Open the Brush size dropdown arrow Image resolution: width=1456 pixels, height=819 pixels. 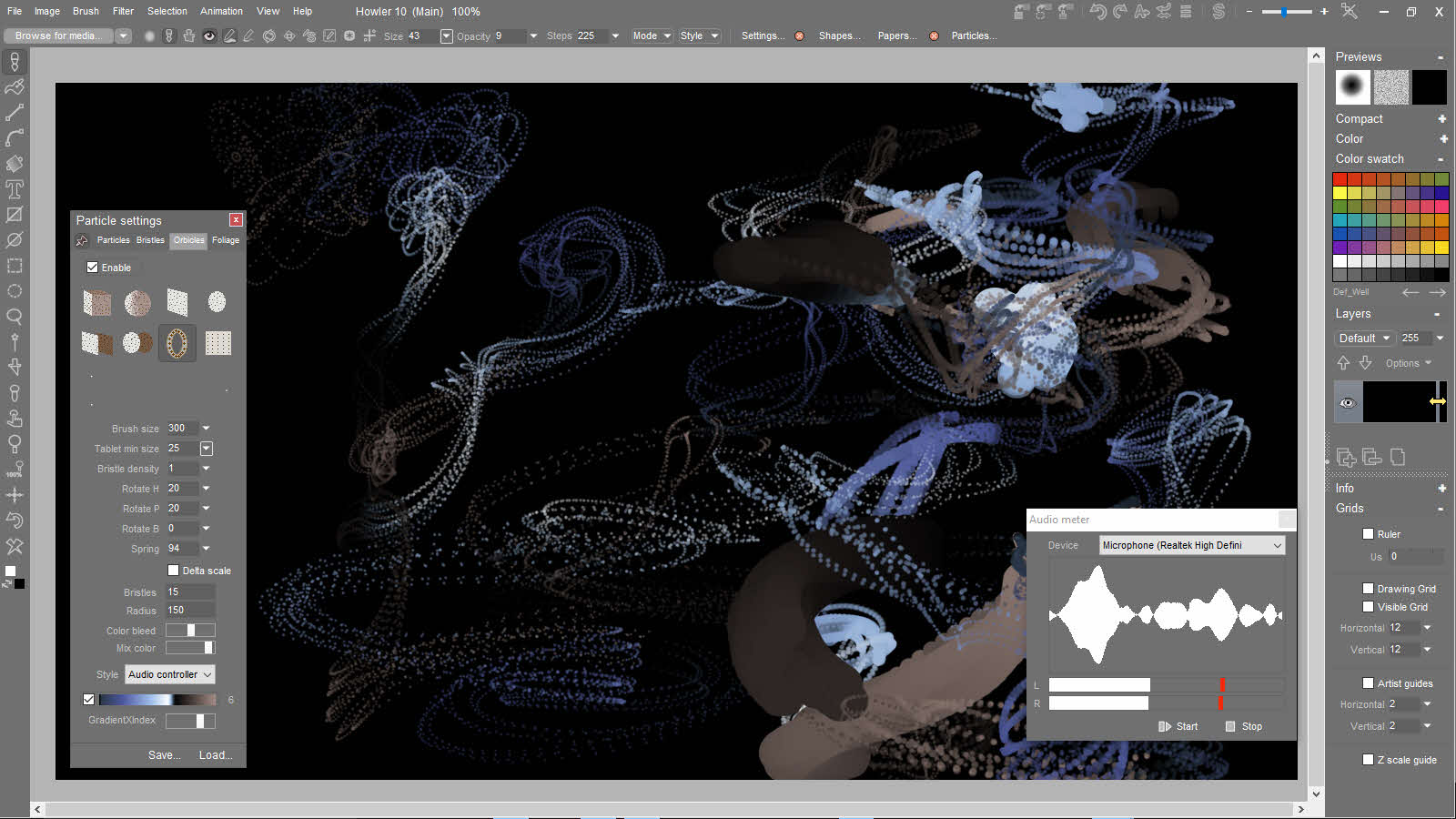coord(206,428)
